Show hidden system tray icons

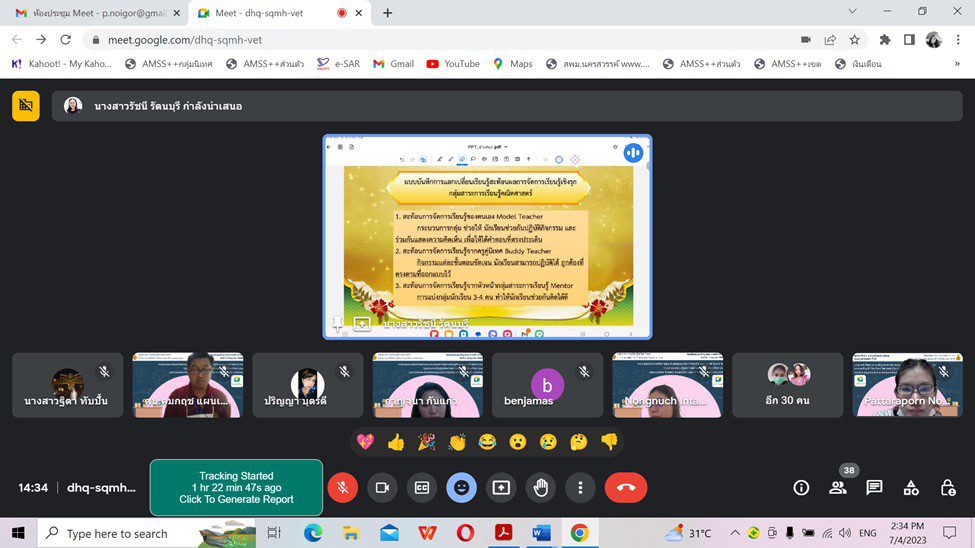pos(734,533)
